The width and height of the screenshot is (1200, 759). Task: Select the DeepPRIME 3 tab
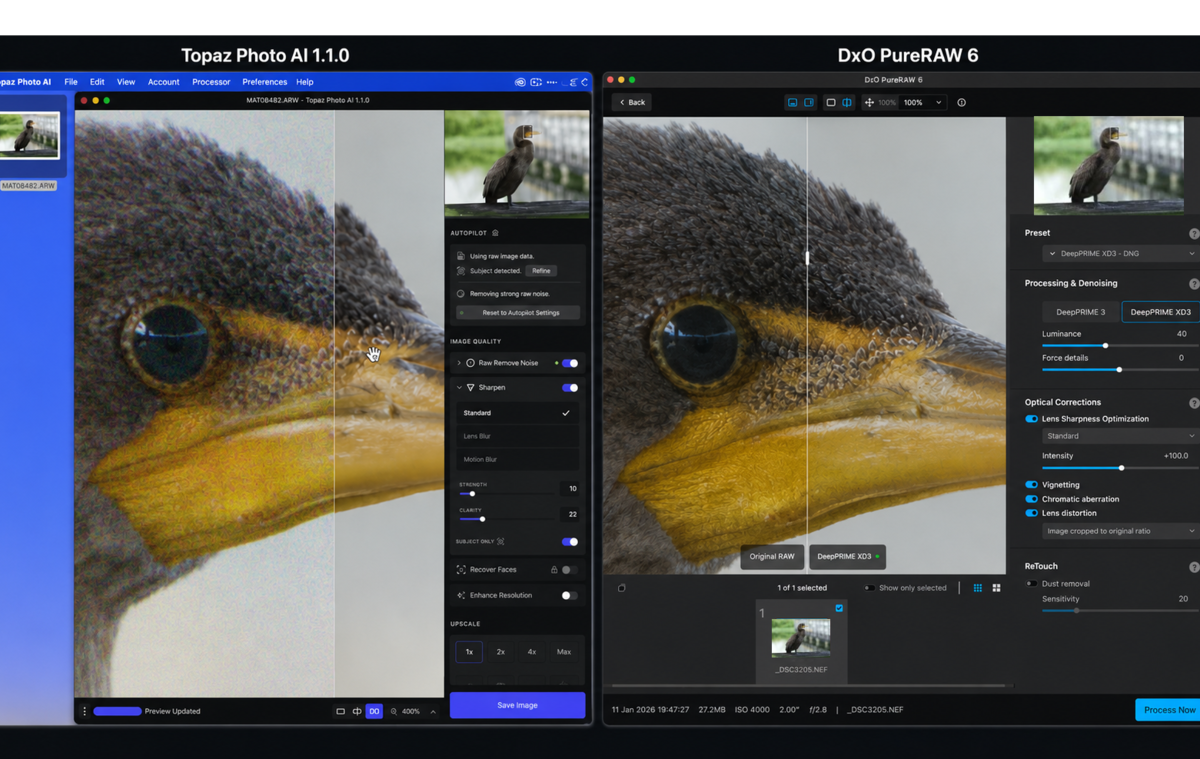[1081, 312]
